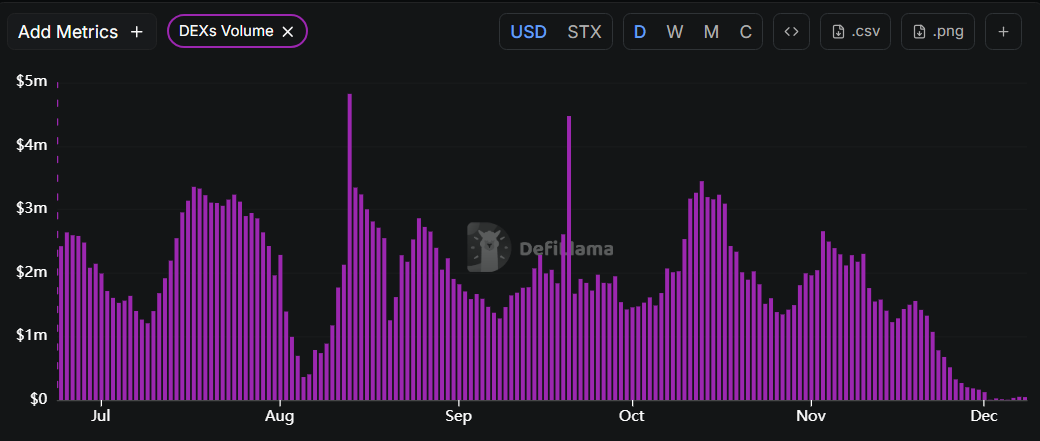
Task: Click the embed code brackets icon
Action: point(791,32)
